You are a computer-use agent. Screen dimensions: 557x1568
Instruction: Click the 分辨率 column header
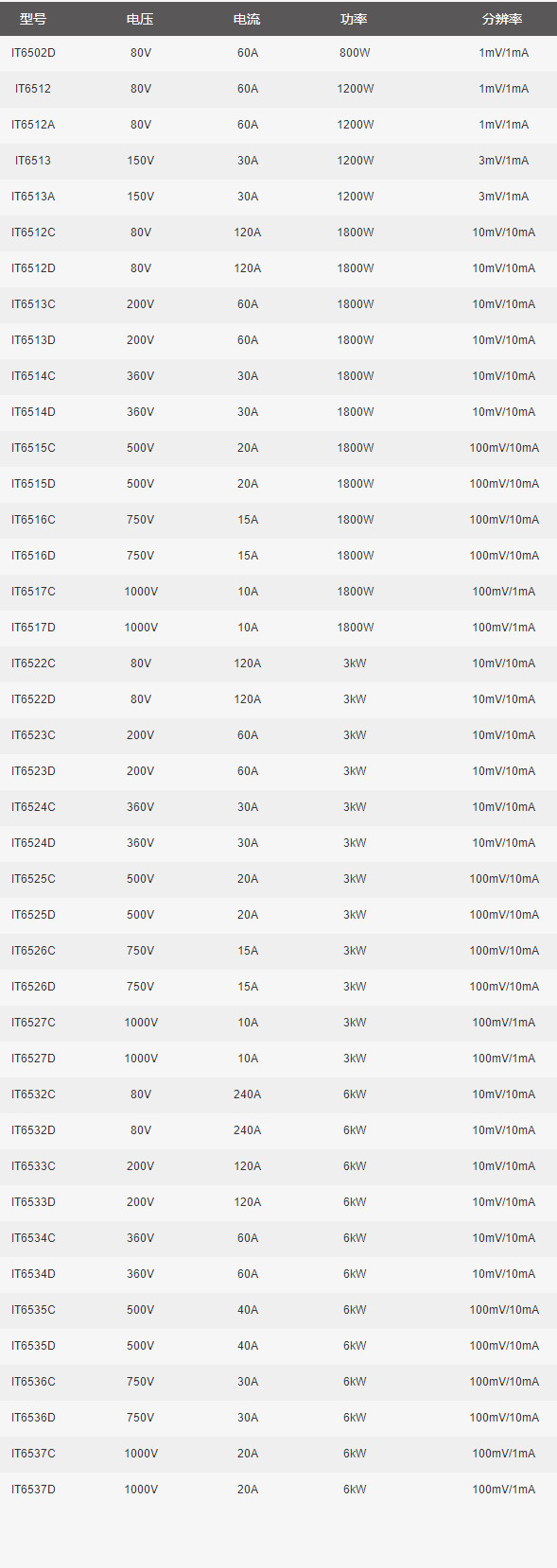tap(503, 19)
